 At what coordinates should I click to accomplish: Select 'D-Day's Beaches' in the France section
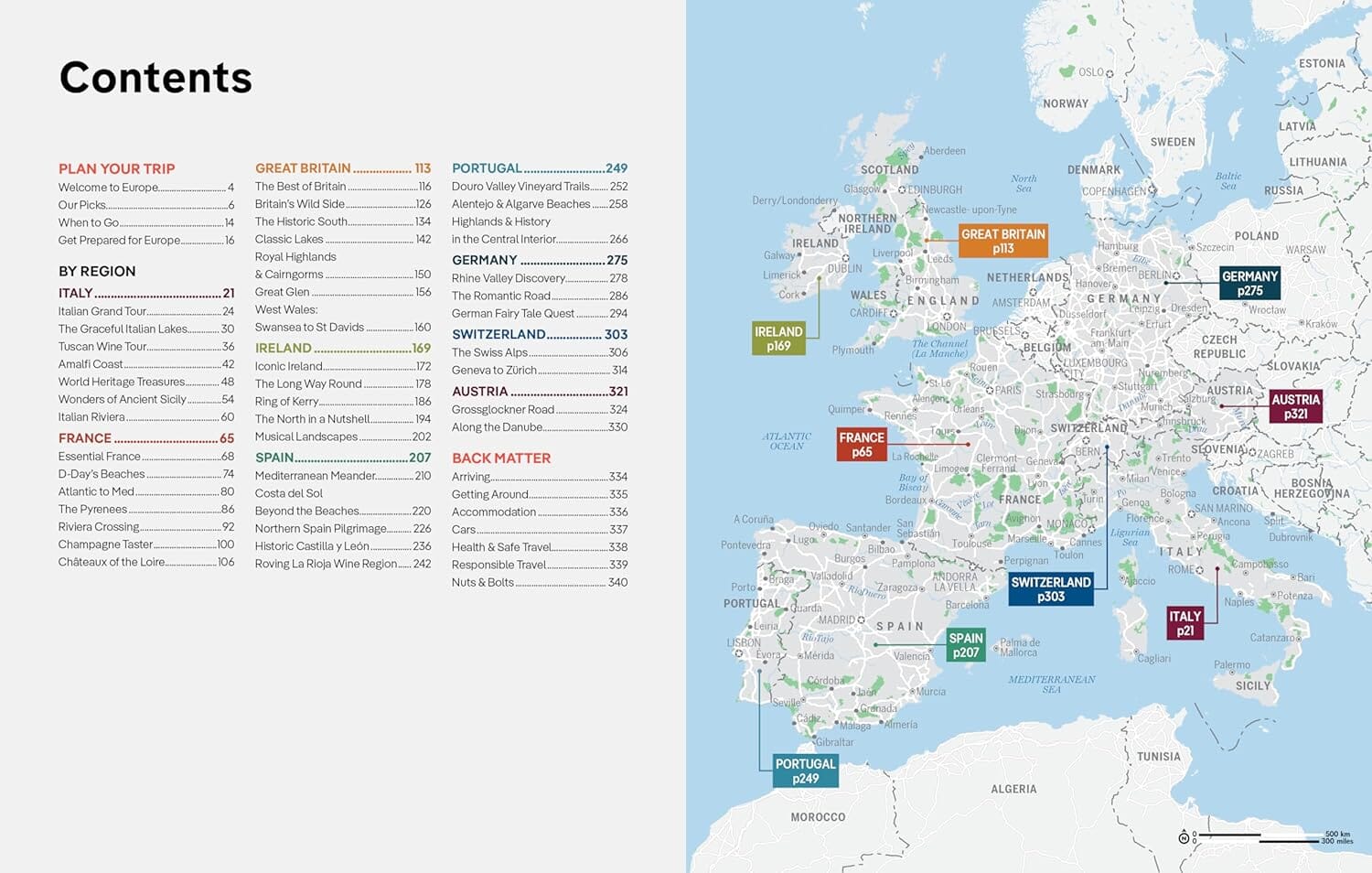102,474
